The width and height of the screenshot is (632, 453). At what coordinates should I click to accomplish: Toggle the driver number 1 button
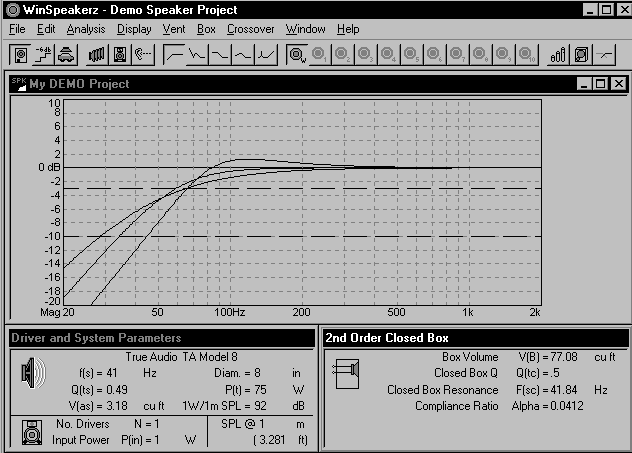[x=320, y=53]
